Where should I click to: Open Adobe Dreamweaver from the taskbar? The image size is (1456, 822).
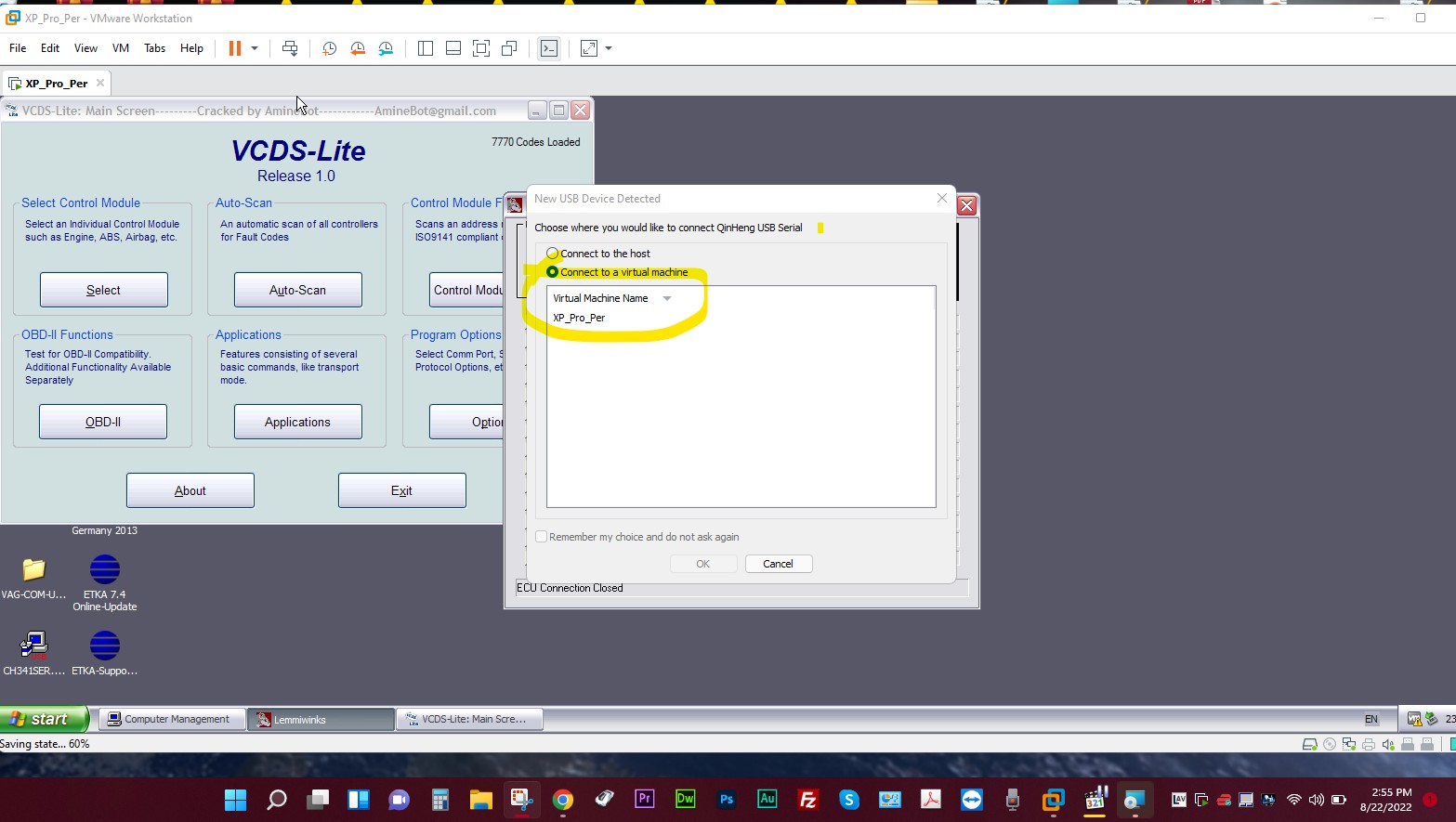pos(686,800)
